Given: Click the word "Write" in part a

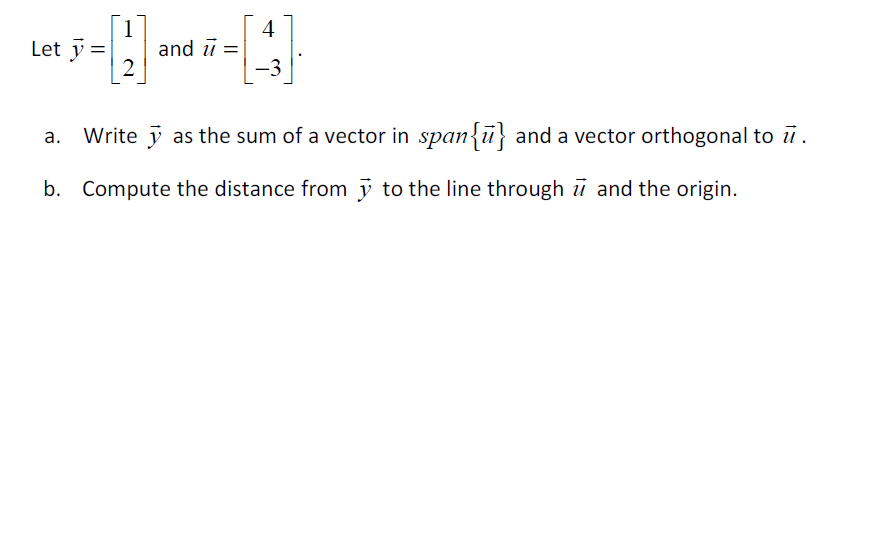Looking at the screenshot, I should [x=110, y=135].
